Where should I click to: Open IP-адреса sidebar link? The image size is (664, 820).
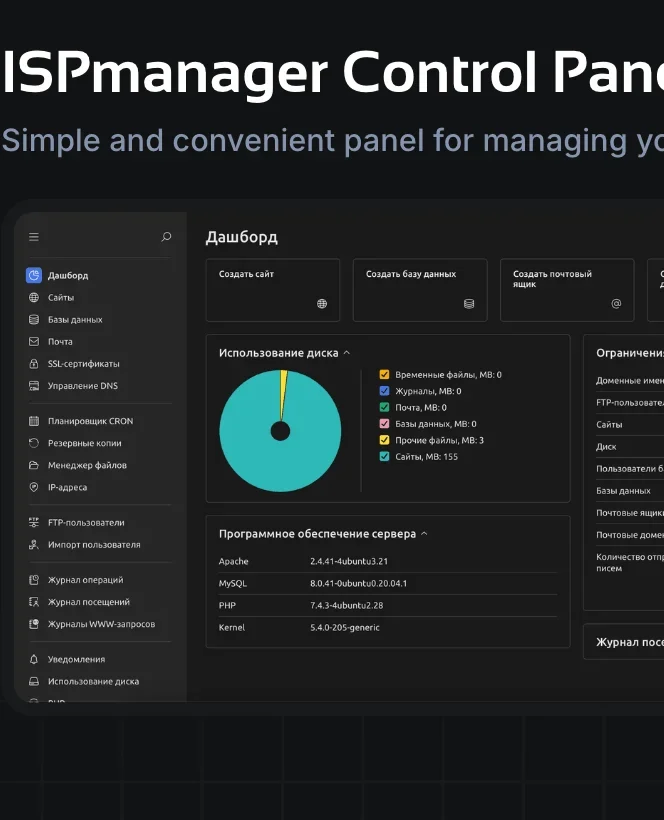tap(67, 487)
